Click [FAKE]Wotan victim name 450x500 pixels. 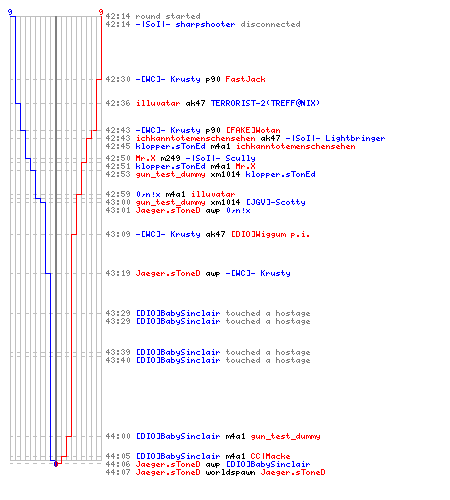tap(253, 130)
